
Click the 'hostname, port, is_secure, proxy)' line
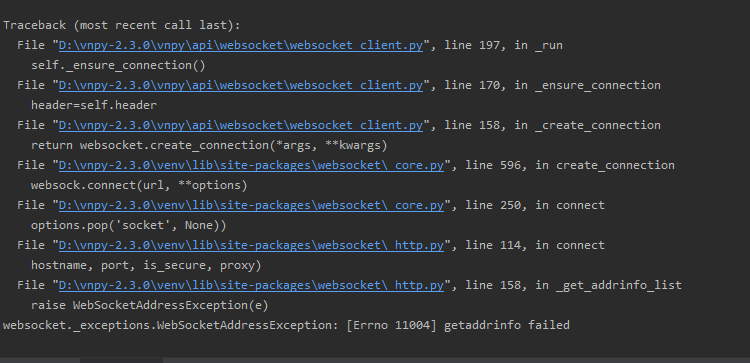[146, 265]
